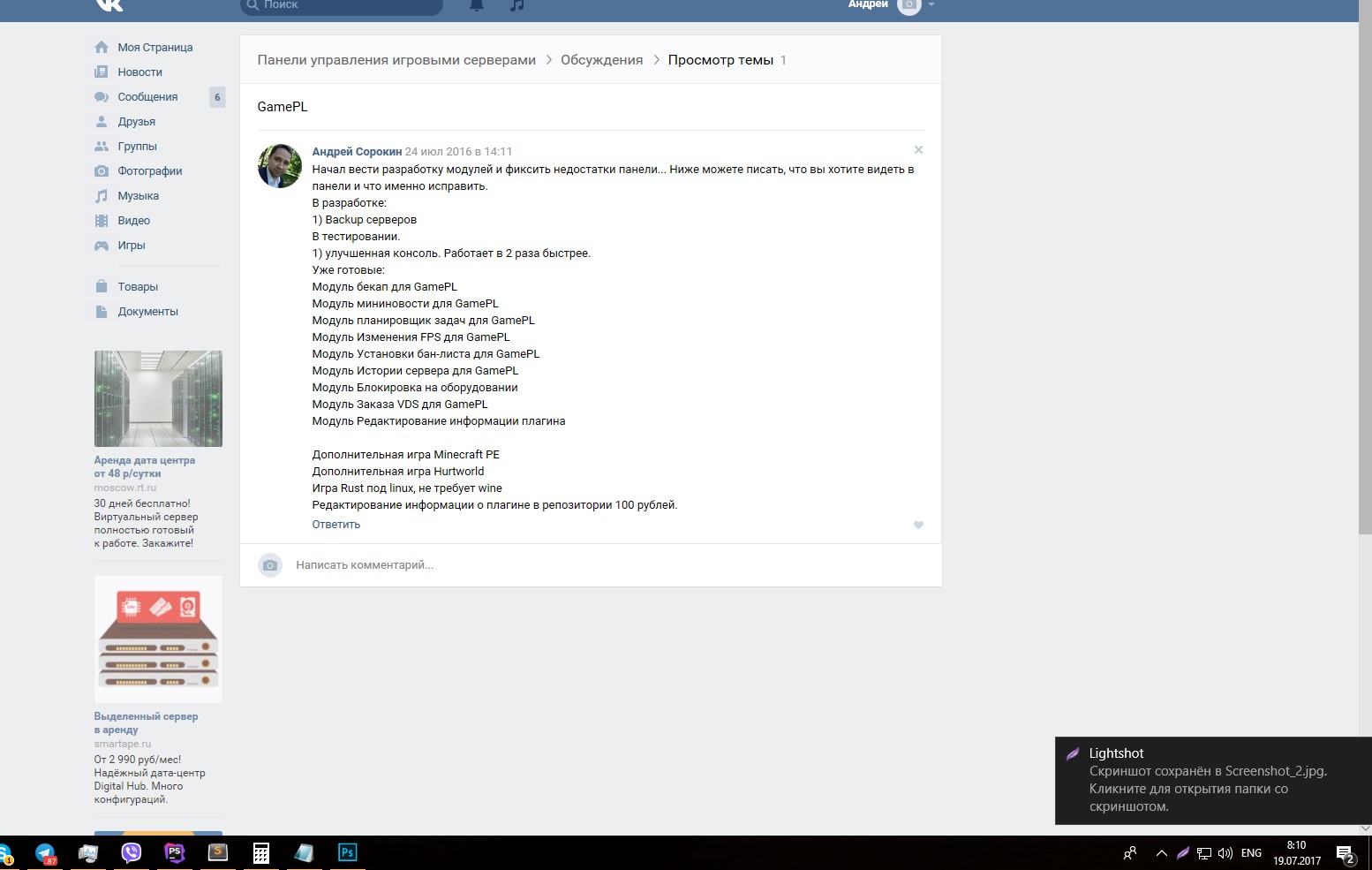Click Просмотр темы breadcrumb
This screenshot has height=870, width=1372.
[x=720, y=60]
